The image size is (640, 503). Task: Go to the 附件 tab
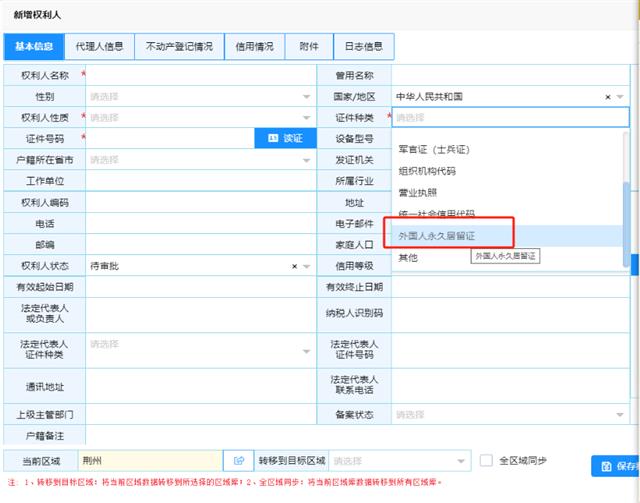[309, 46]
